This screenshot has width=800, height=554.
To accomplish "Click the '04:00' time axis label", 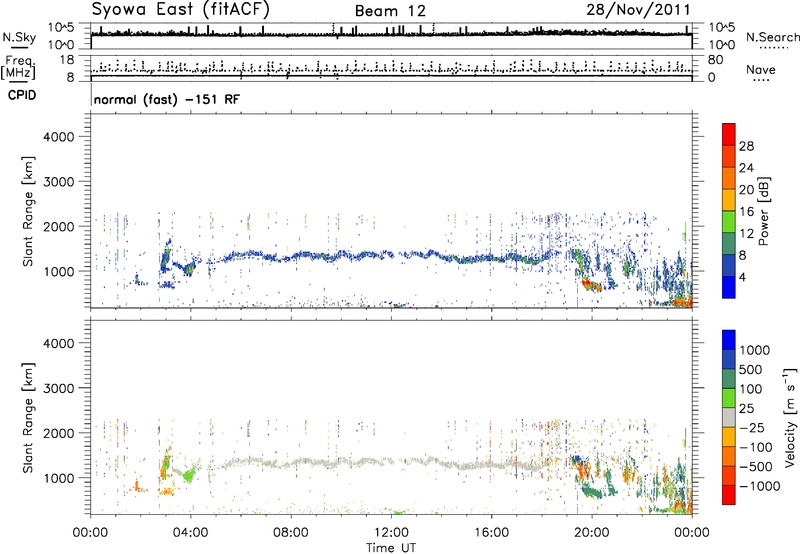I will [190, 533].
